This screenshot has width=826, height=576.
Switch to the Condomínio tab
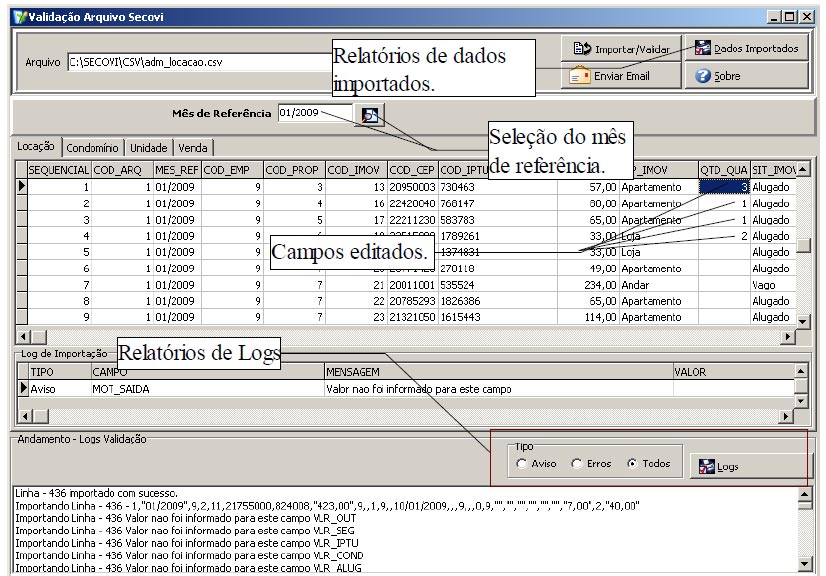click(93, 148)
